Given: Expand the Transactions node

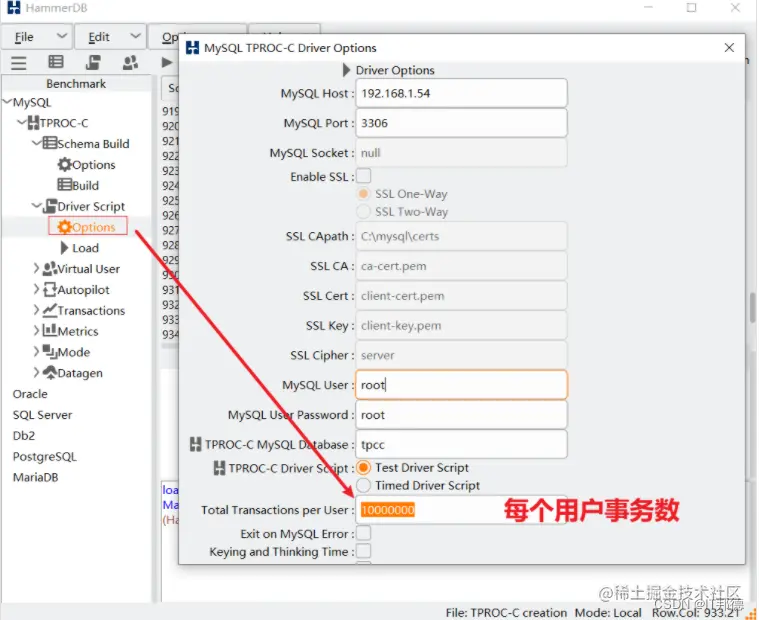Looking at the screenshot, I should point(36,310).
